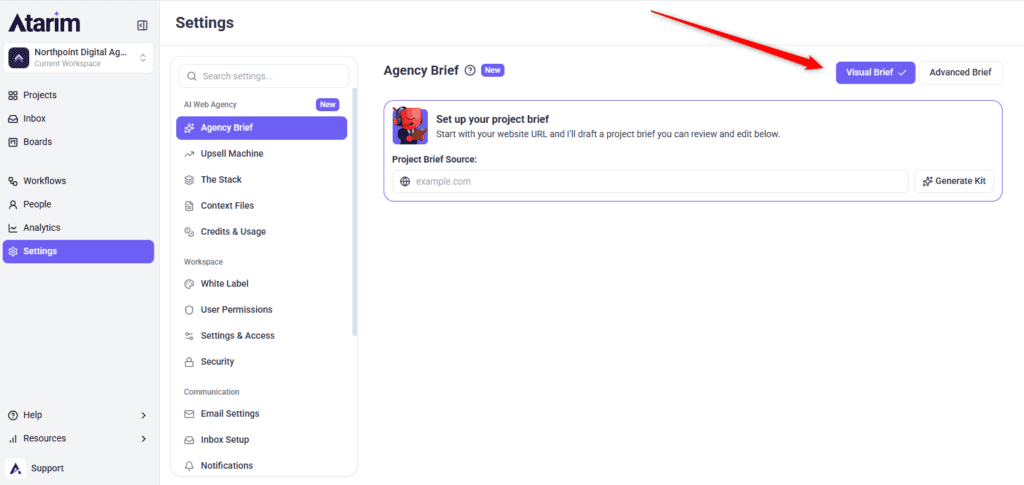Open the People page
The width and height of the screenshot is (1024, 485).
click(78, 204)
